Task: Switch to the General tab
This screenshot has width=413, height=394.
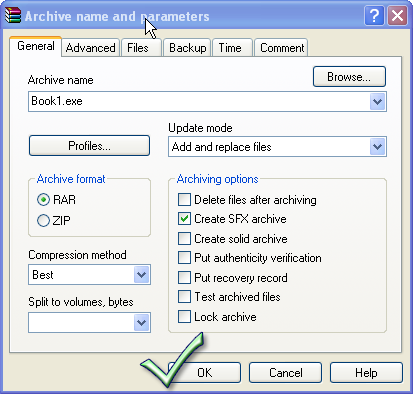Action: tap(36, 46)
